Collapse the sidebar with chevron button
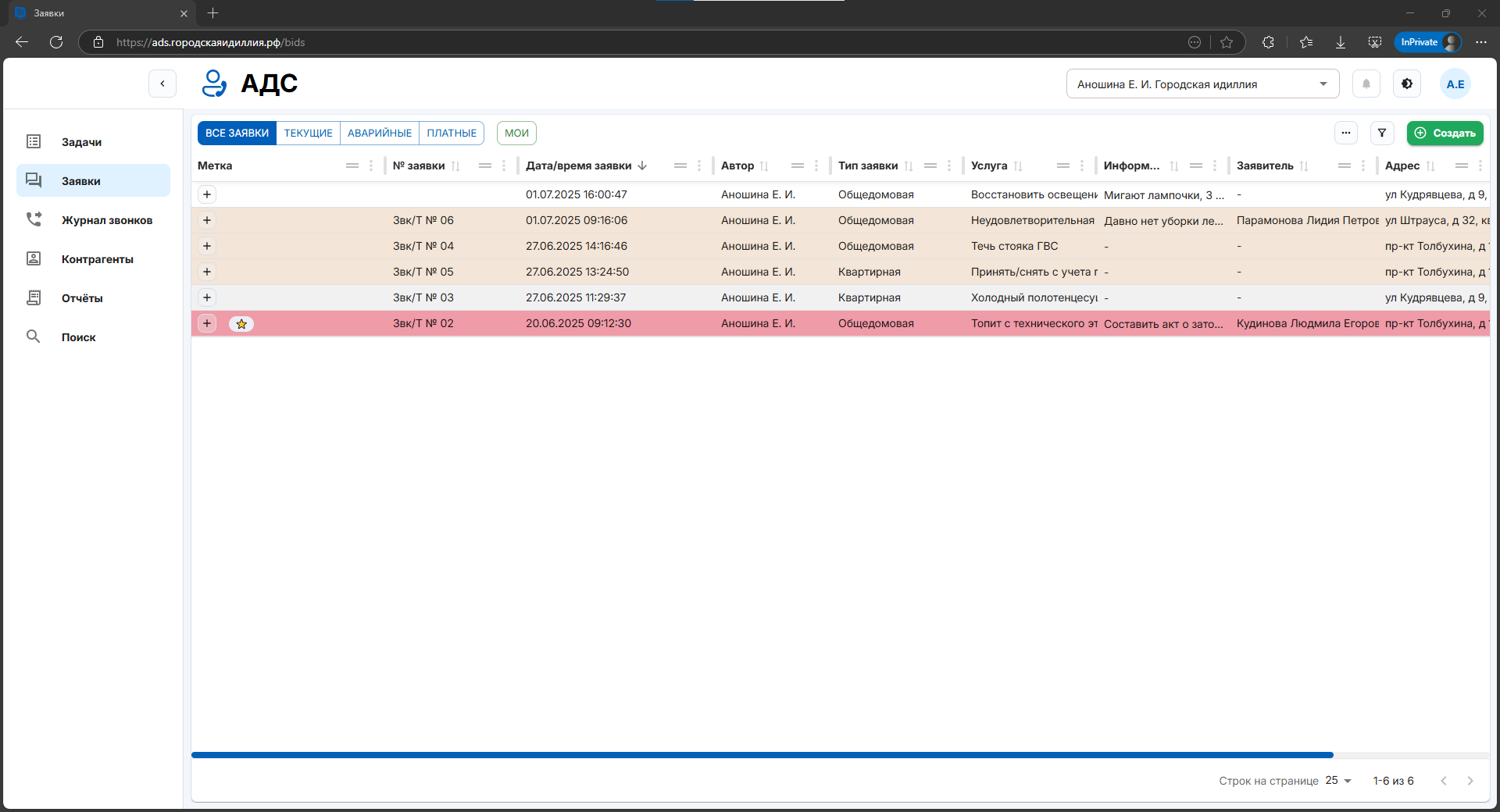 point(162,84)
